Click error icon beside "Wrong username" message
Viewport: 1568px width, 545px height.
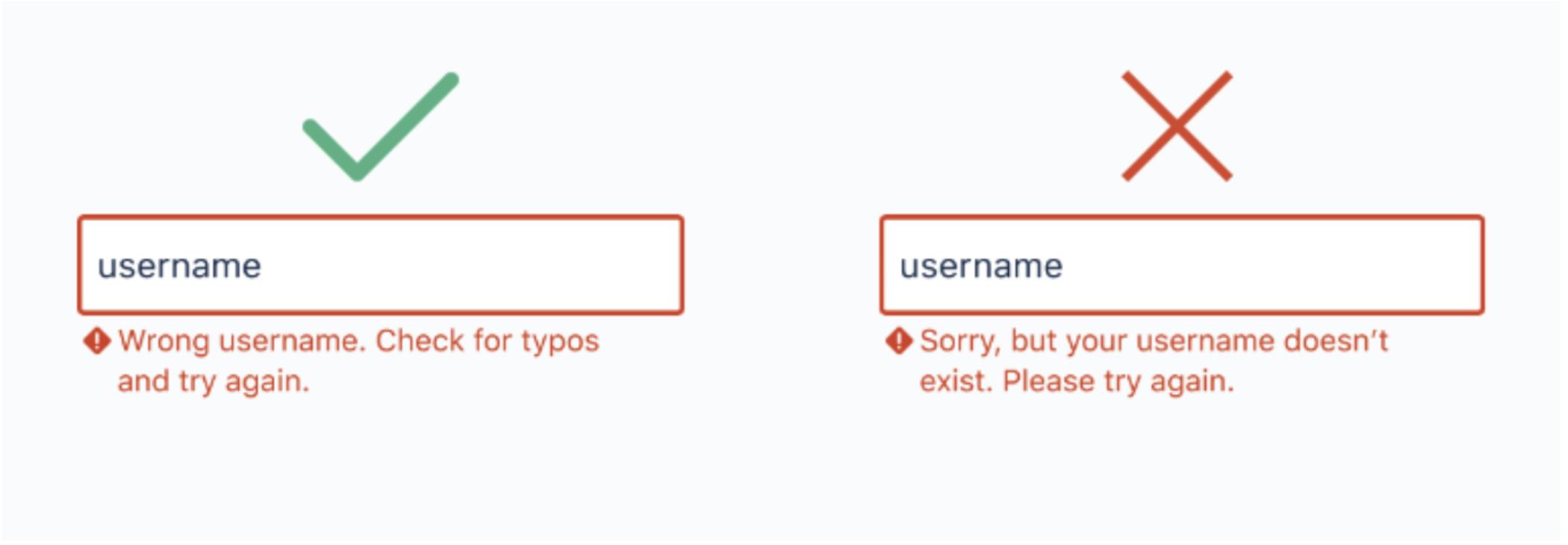pyautogui.click(x=97, y=341)
